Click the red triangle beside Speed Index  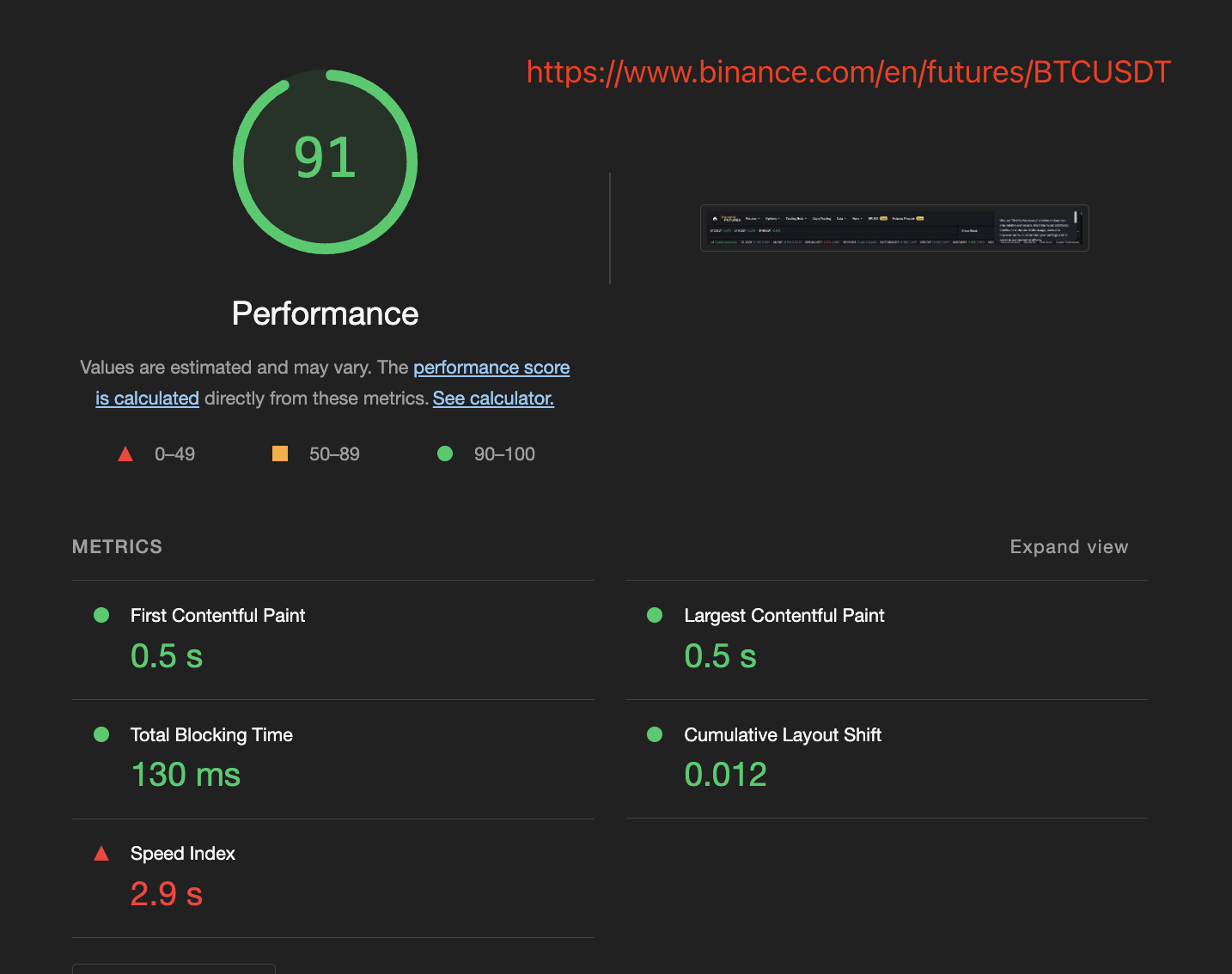point(101,853)
